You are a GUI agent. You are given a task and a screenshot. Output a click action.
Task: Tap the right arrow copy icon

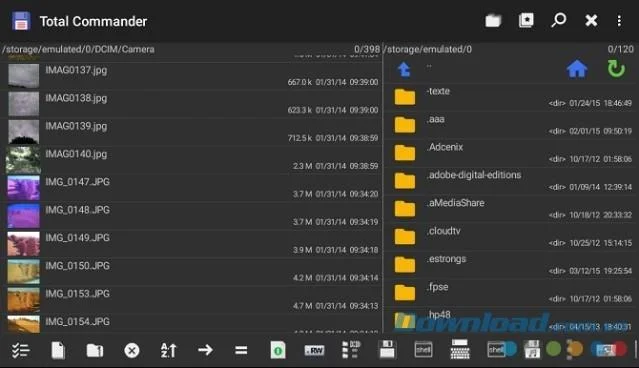(x=205, y=350)
